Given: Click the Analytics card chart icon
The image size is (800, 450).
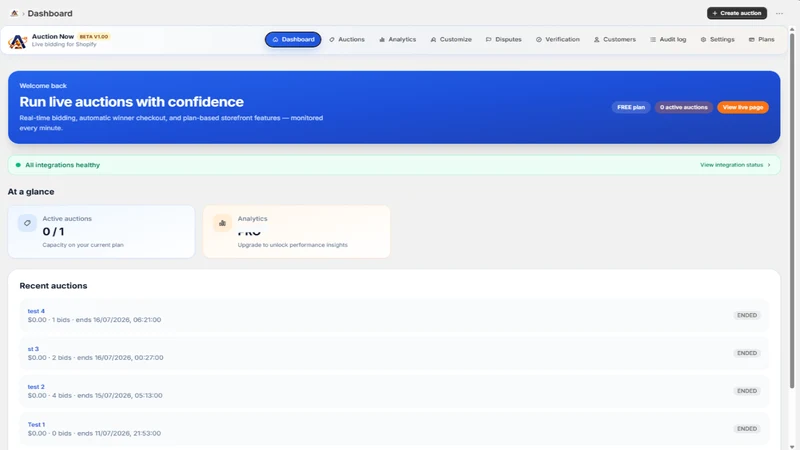Looking at the screenshot, I should coord(222,223).
